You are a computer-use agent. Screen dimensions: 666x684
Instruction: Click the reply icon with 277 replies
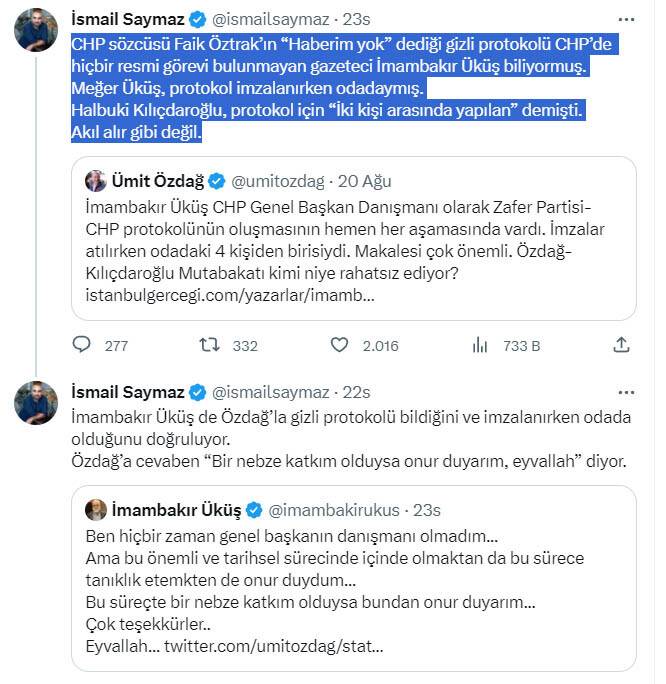pos(83,345)
